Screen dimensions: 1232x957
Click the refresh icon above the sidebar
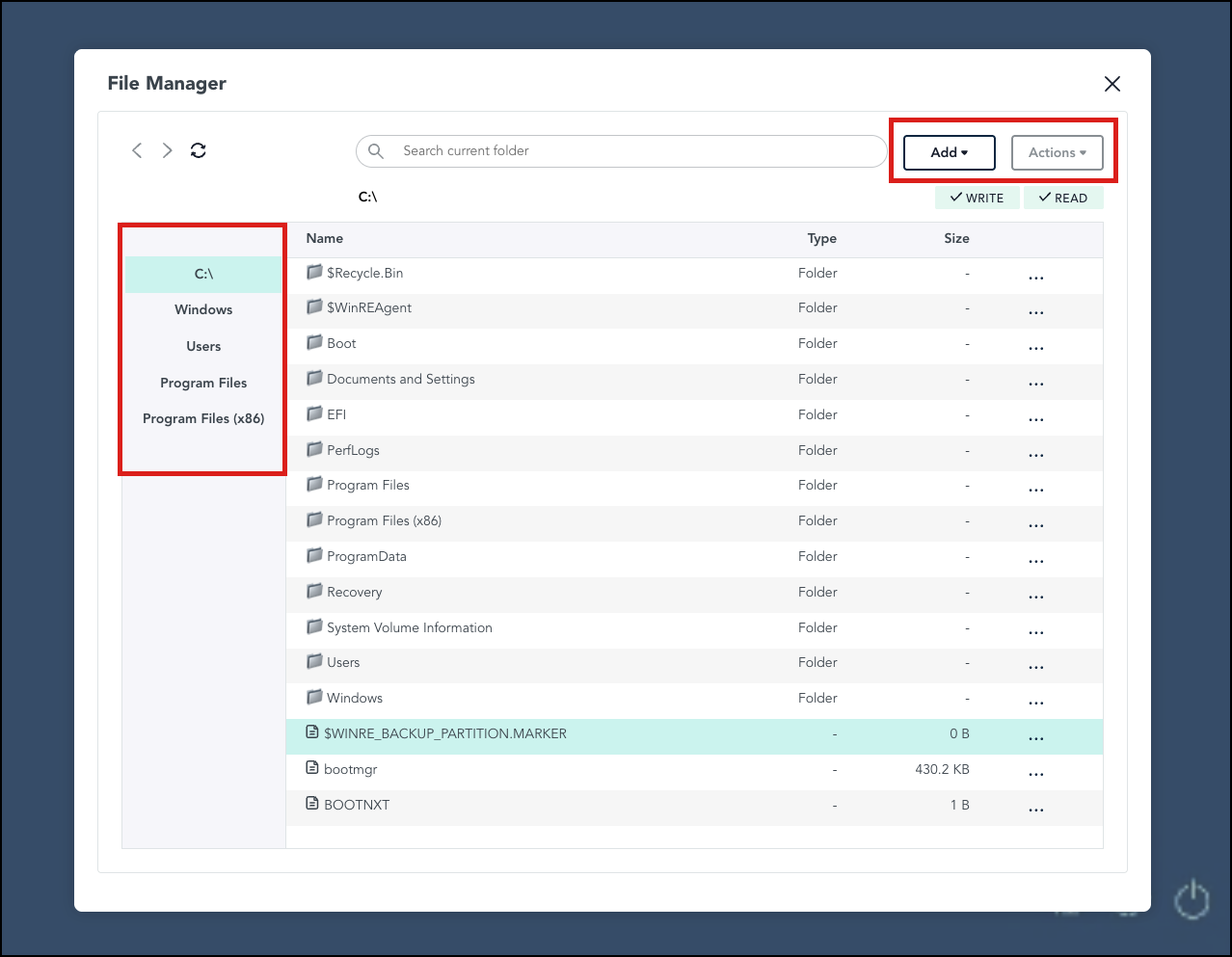click(198, 150)
